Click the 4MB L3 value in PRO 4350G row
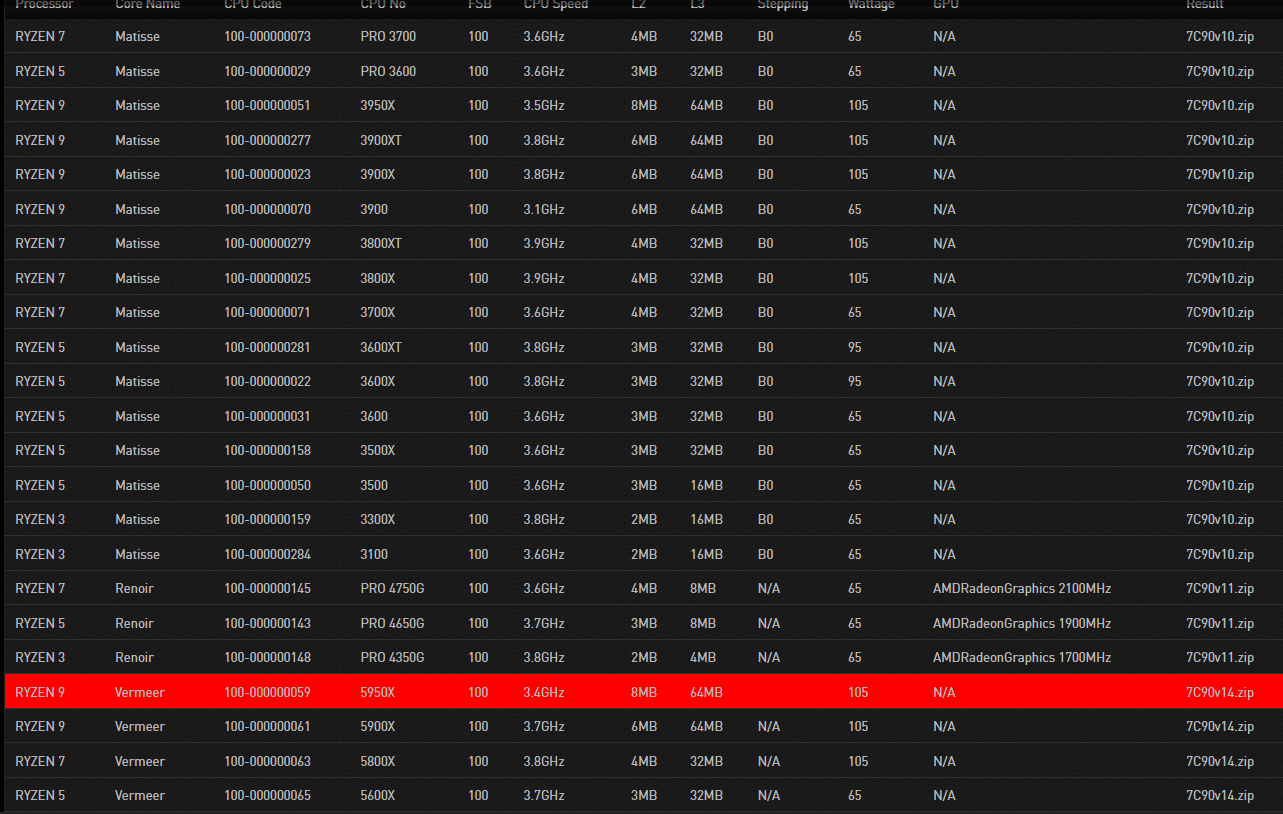The height and width of the screenshot is (814, 1283). (x=703, y=657)
